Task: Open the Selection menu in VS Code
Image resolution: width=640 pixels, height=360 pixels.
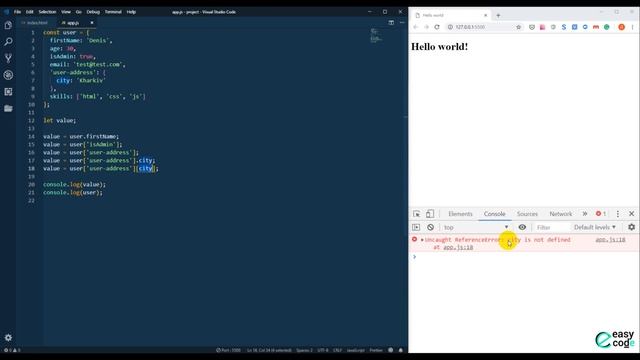Action: point(47,12)
